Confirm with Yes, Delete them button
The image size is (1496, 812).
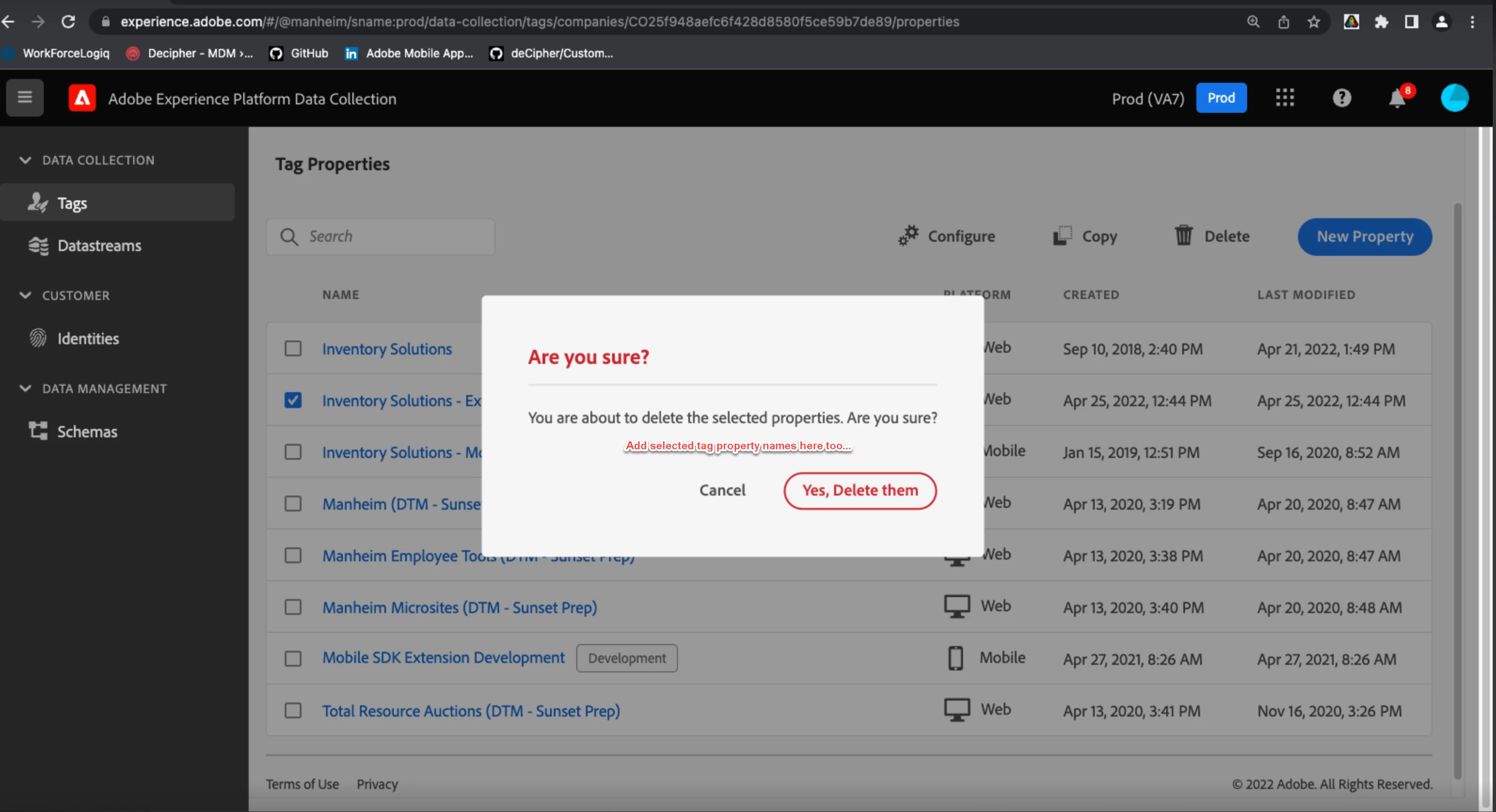point(859,490)
